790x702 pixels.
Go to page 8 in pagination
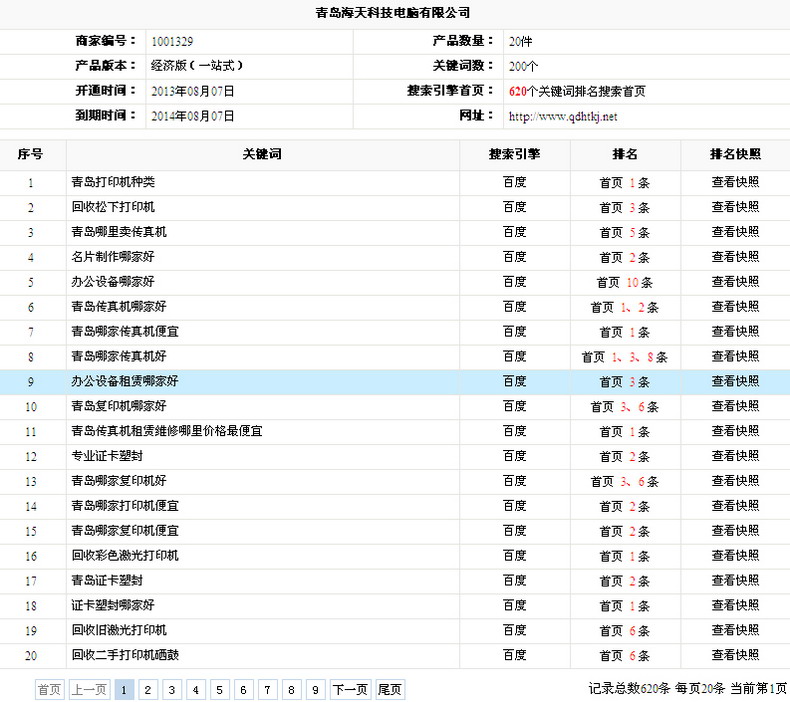point(291,689)
